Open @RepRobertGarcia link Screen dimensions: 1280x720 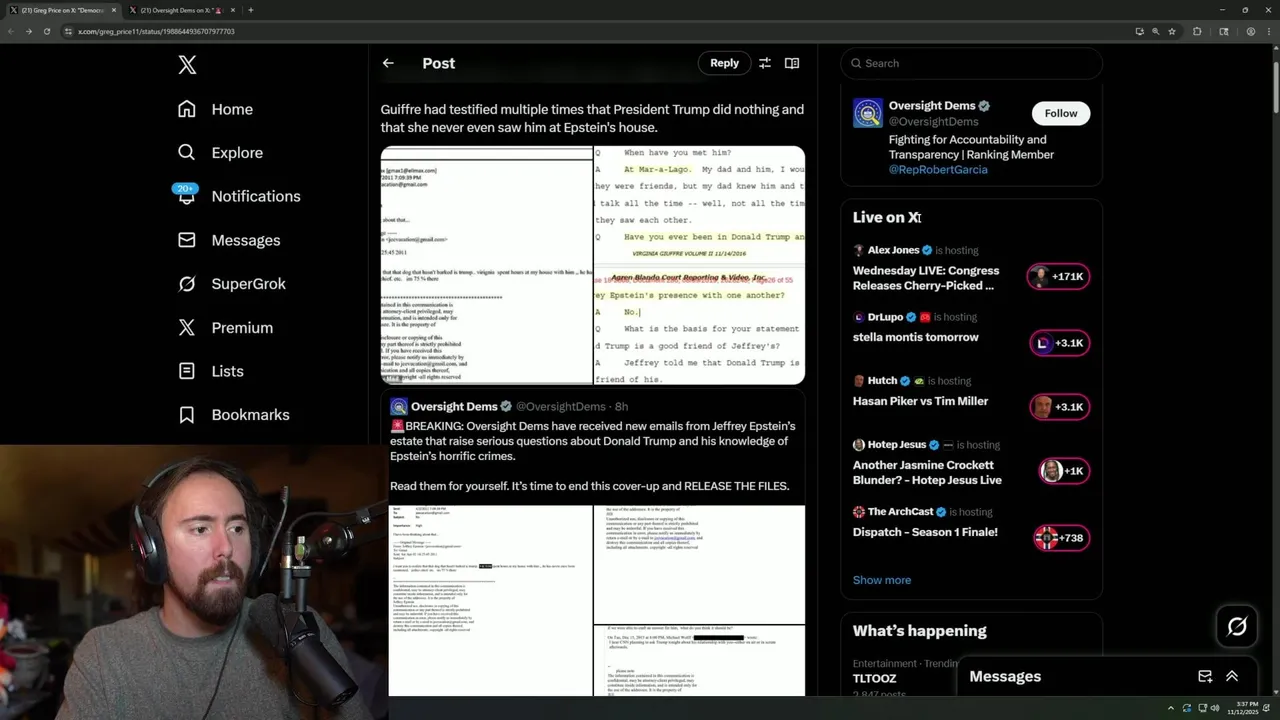pos(938,170)
